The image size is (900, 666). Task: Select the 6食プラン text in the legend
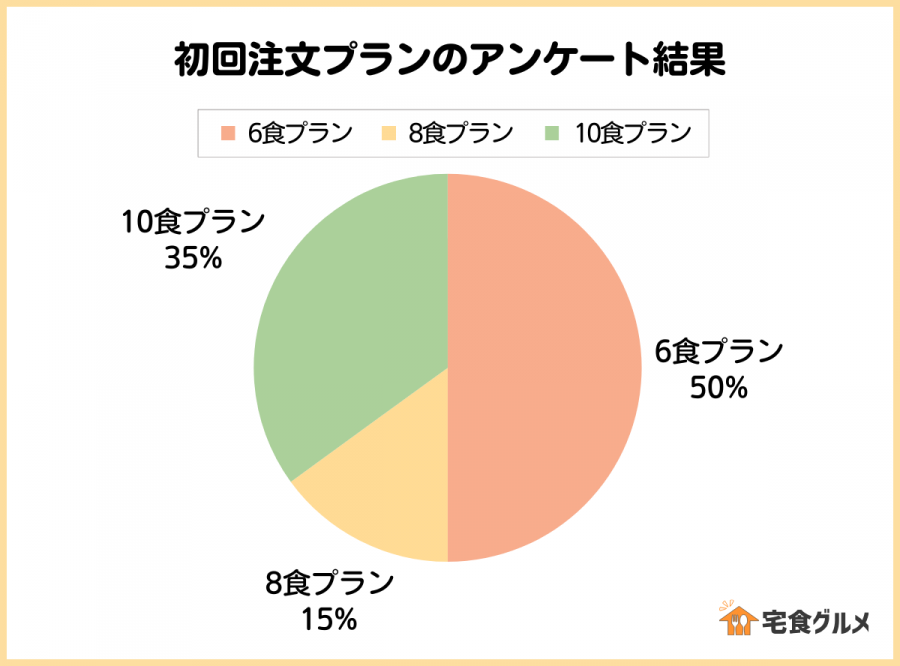(x=300, y=133)
